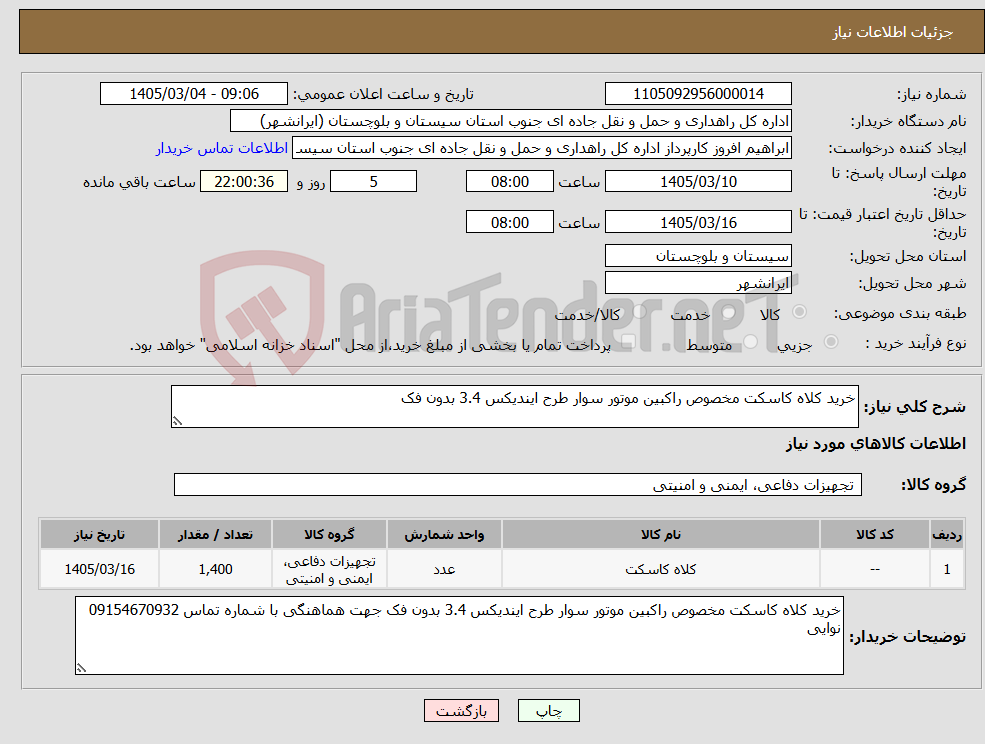Click the شماره نیاز number field
The image size is (985, 744).
pyautogui.click(x=698, y=94)
